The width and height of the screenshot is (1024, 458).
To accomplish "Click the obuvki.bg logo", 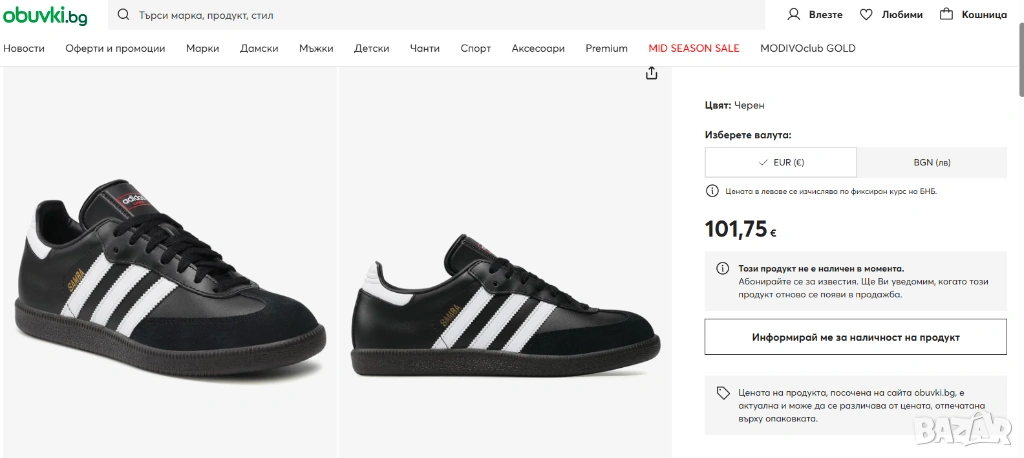I will 44,15.
